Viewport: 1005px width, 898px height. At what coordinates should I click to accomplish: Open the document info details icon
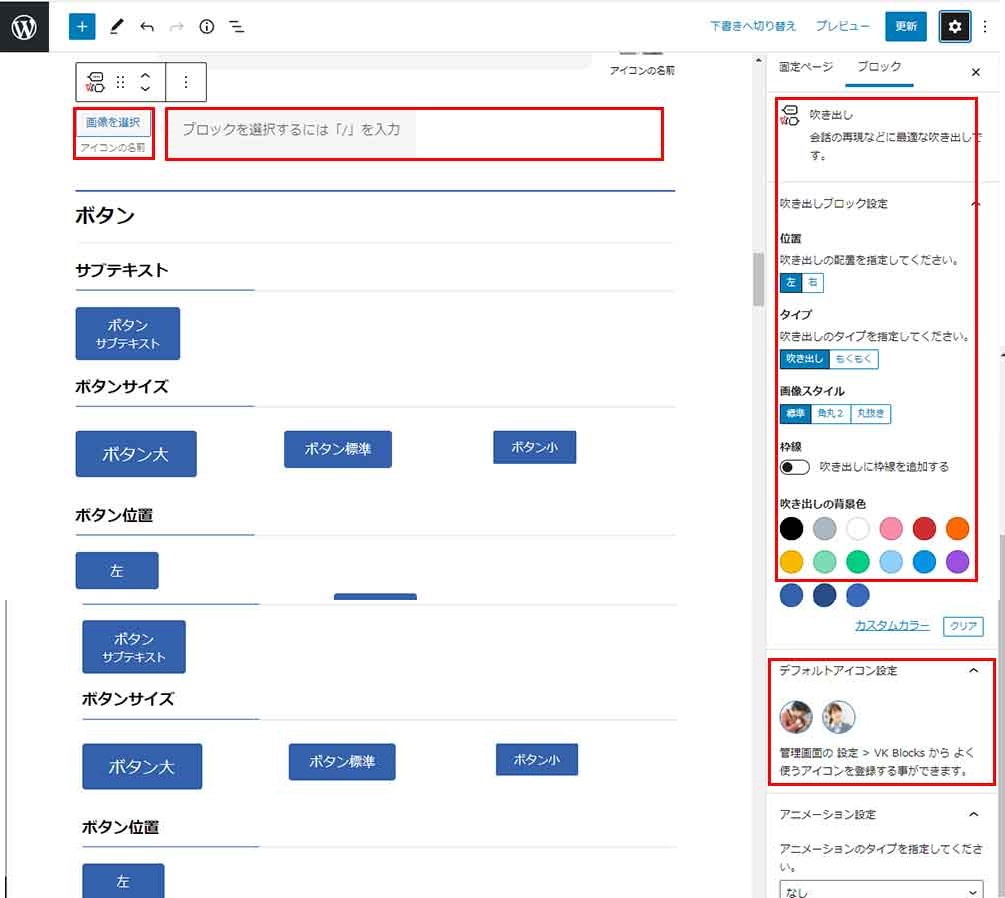[207, 27]
